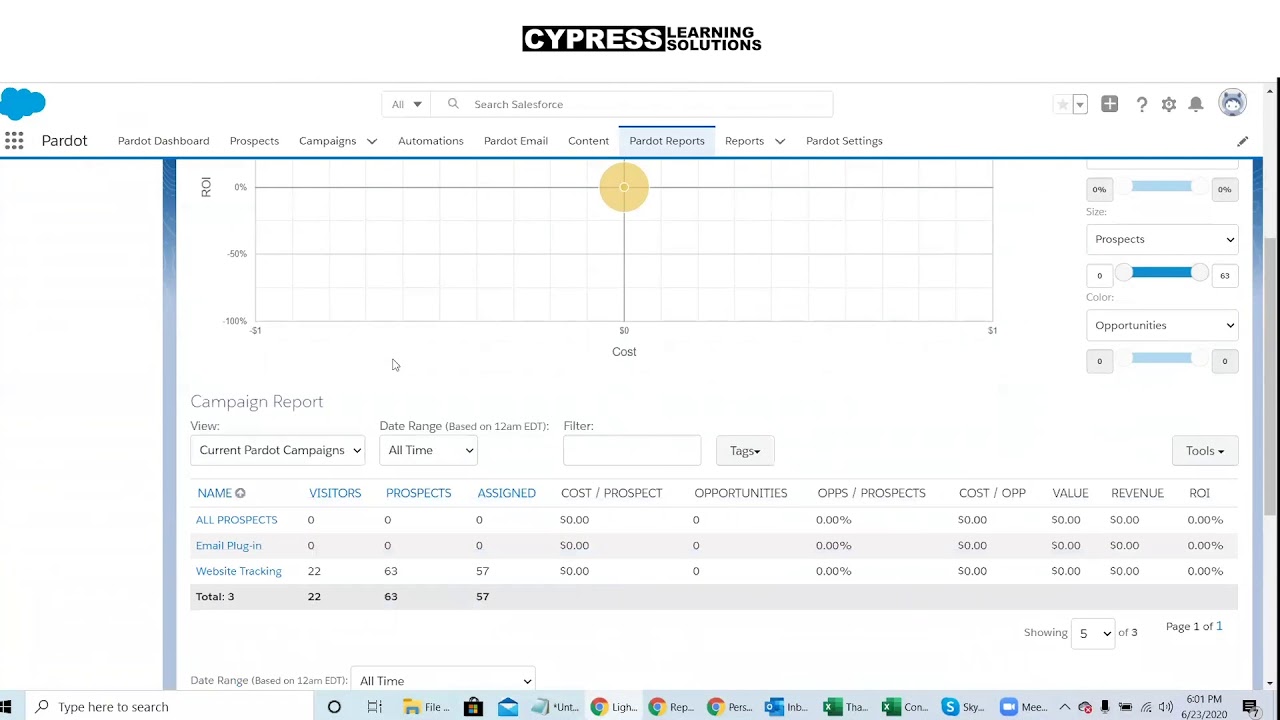Viewport: 1280px width, 720px height.
Task: Switch to the Untitled Notepad window
Action: (556, 707)
